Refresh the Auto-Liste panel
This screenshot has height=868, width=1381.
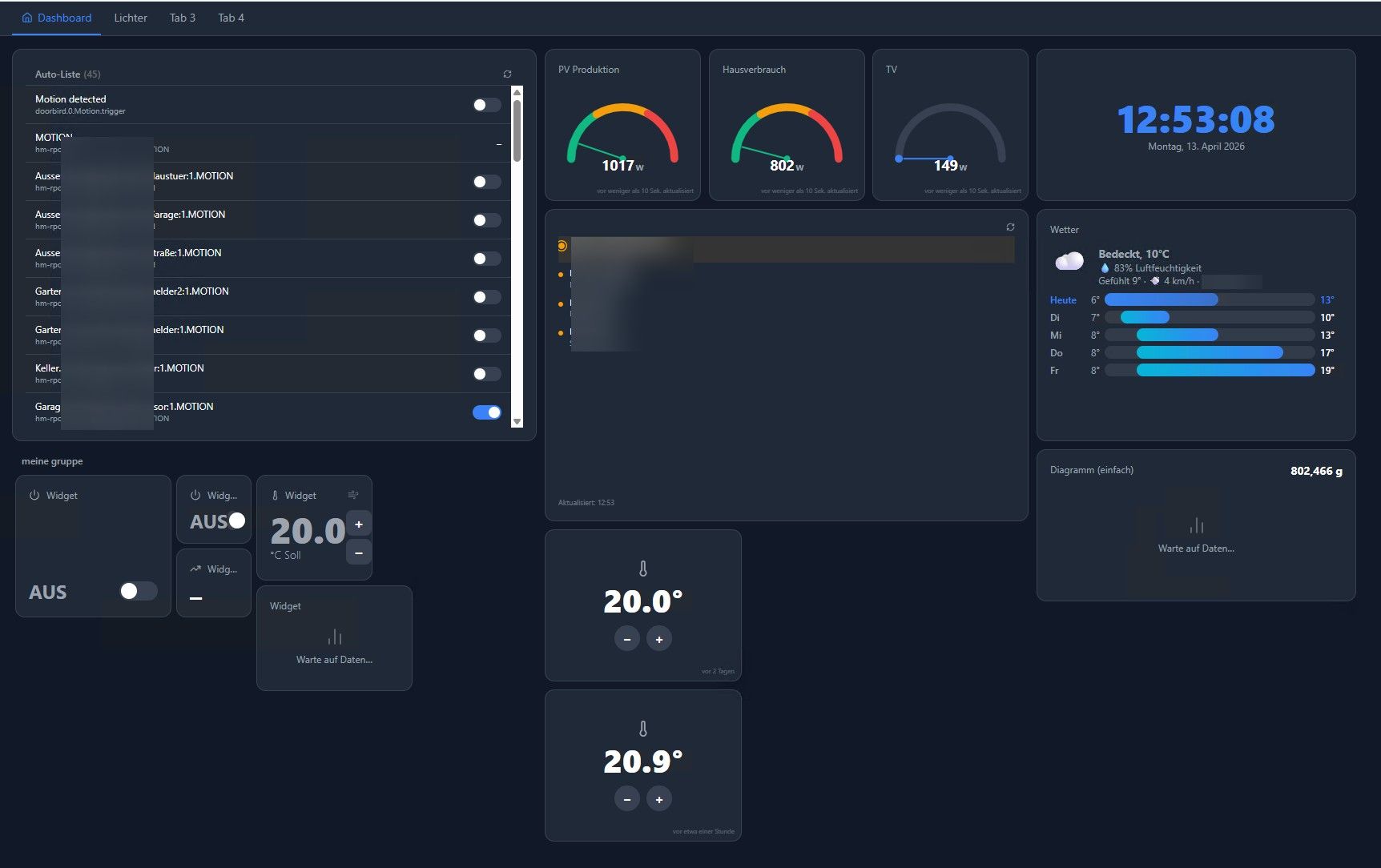click(x=507, y=74)
